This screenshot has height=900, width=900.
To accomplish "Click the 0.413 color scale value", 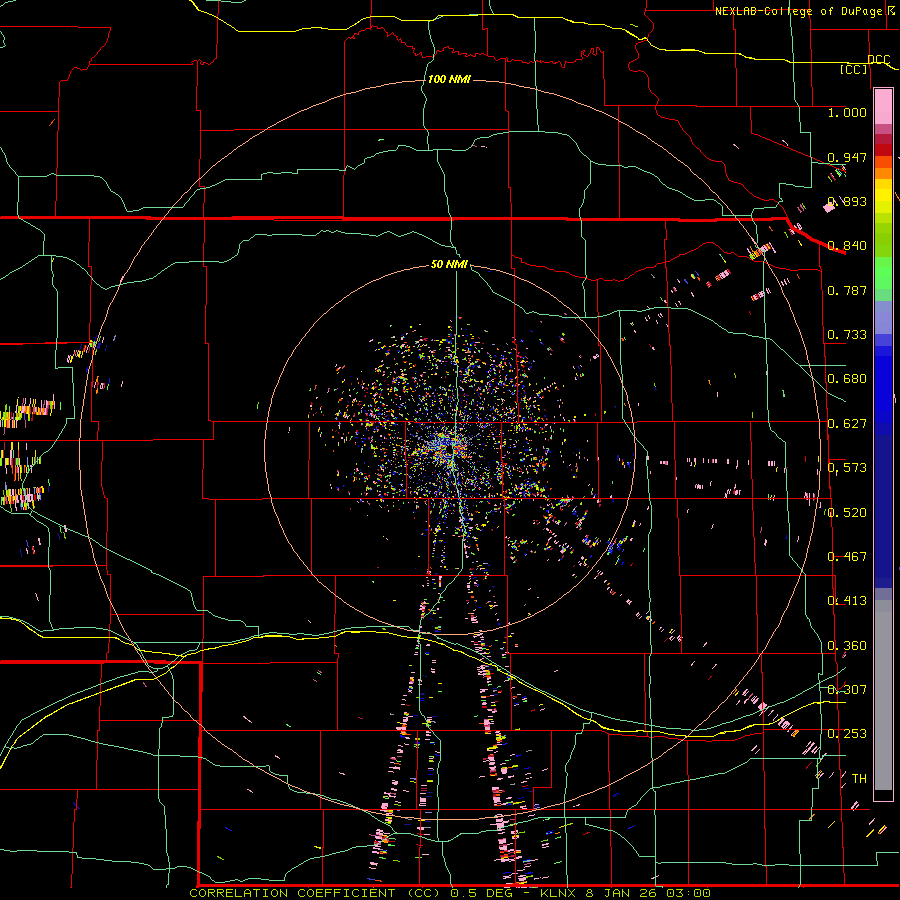I will pos(847,601).
